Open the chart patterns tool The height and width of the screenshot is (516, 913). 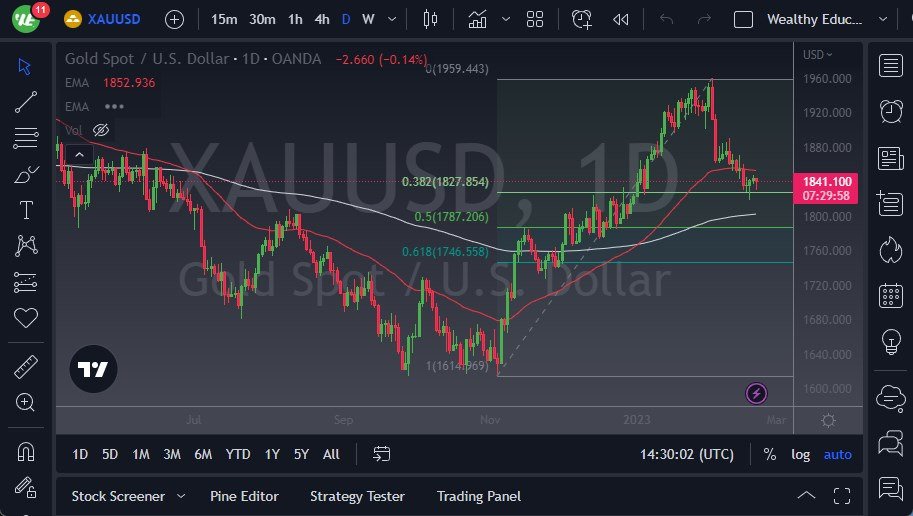coord(26,246)
